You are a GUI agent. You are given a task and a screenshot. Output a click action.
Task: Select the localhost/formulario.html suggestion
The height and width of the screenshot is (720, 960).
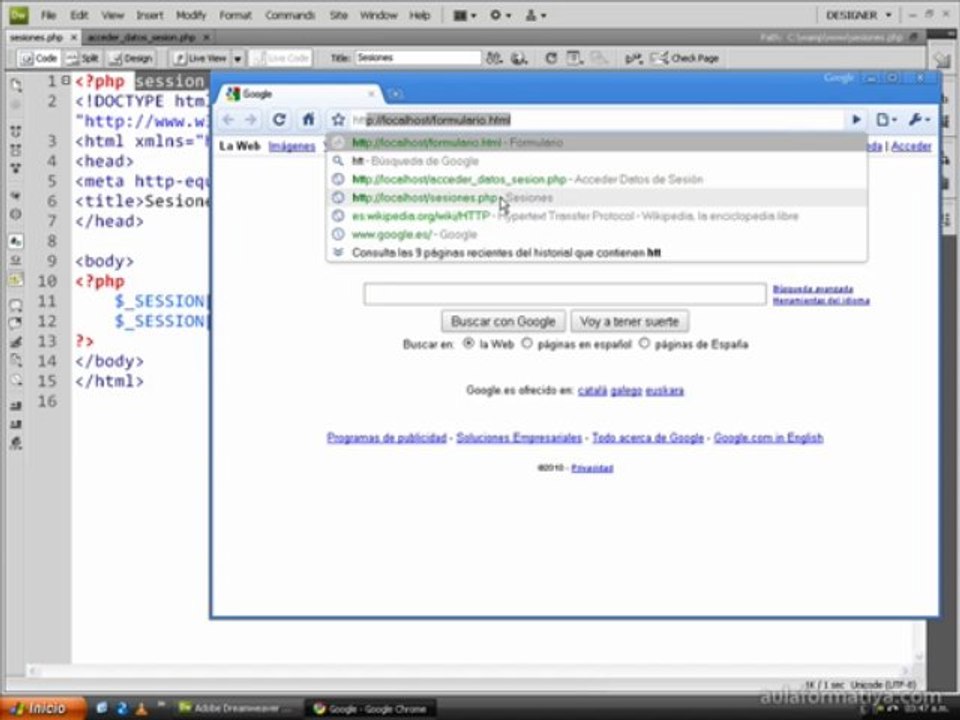tap(597, 143)
